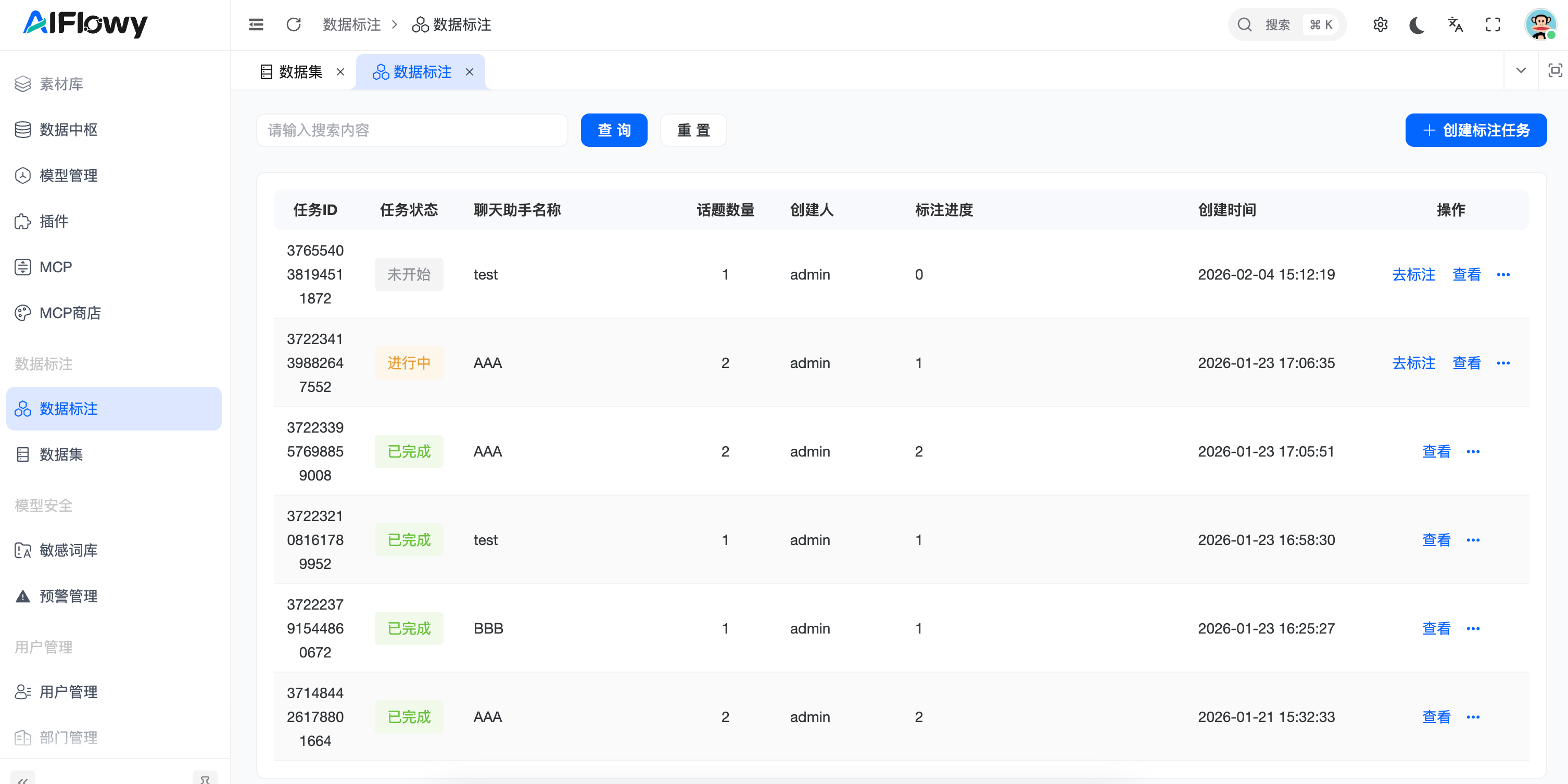Open more actions for test 未开始 row
Viewport: 1568px width, 784px height.
pyautogui.click(x=1503, y=274)
